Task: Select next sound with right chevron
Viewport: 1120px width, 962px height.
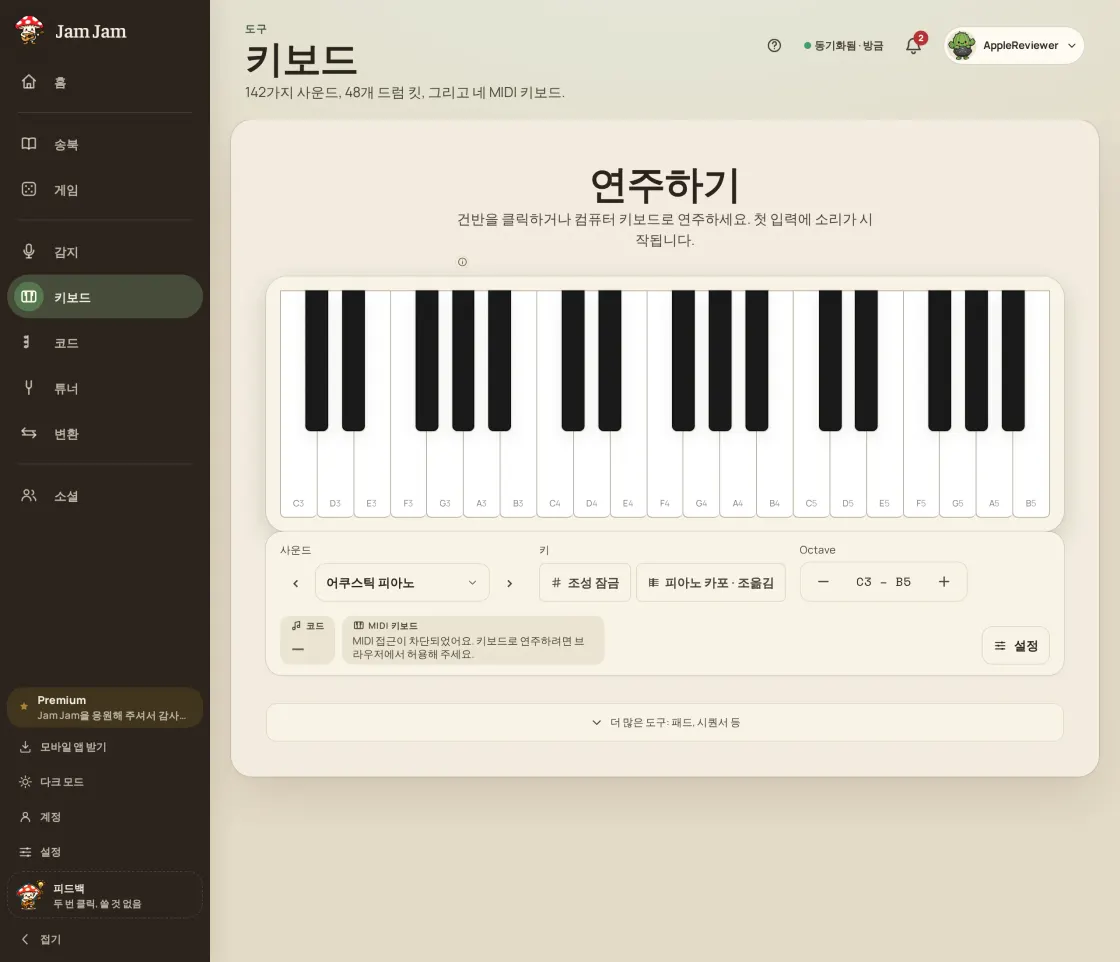Action: 509,583
